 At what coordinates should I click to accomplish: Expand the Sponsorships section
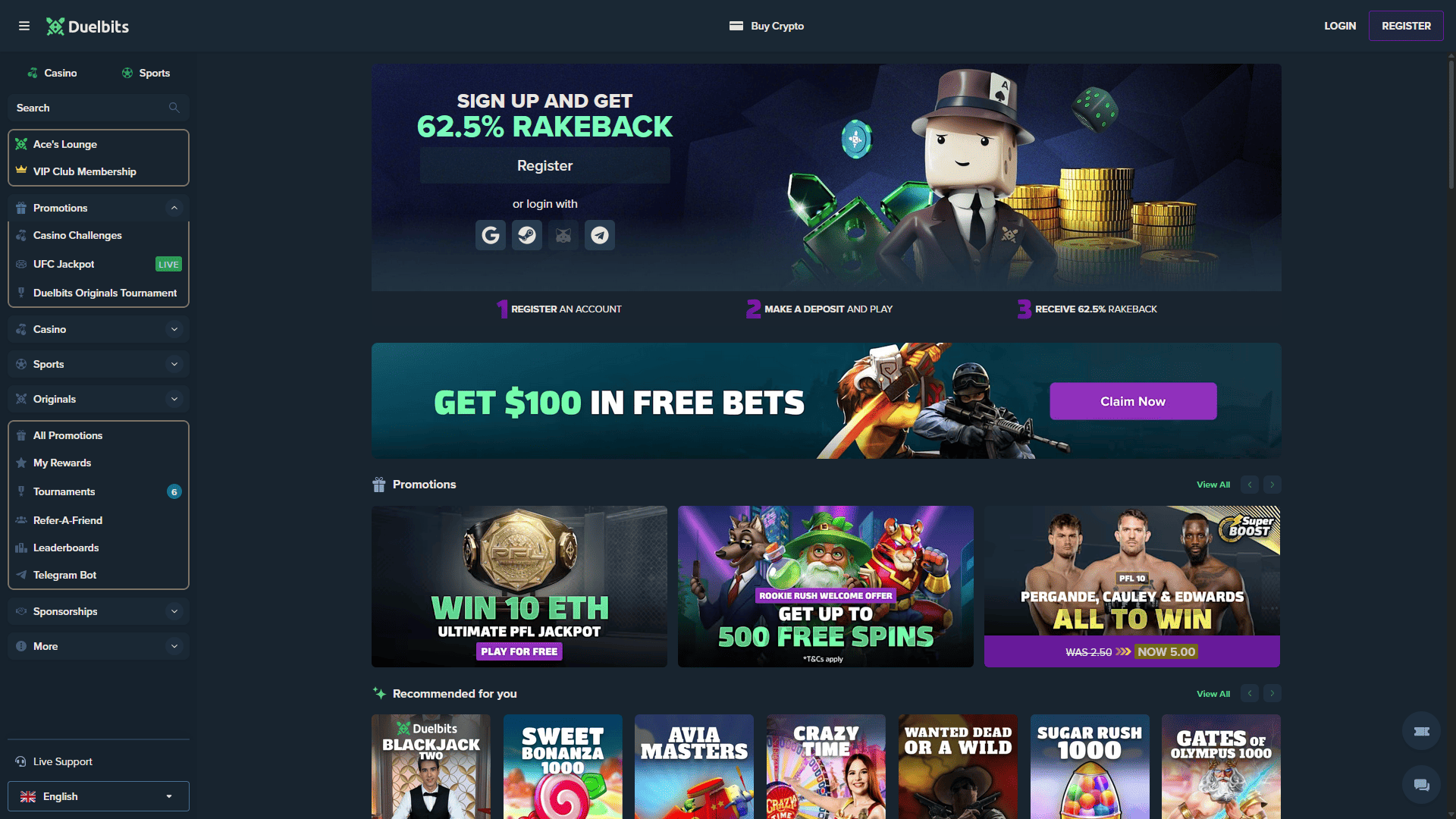coord(174,611)
